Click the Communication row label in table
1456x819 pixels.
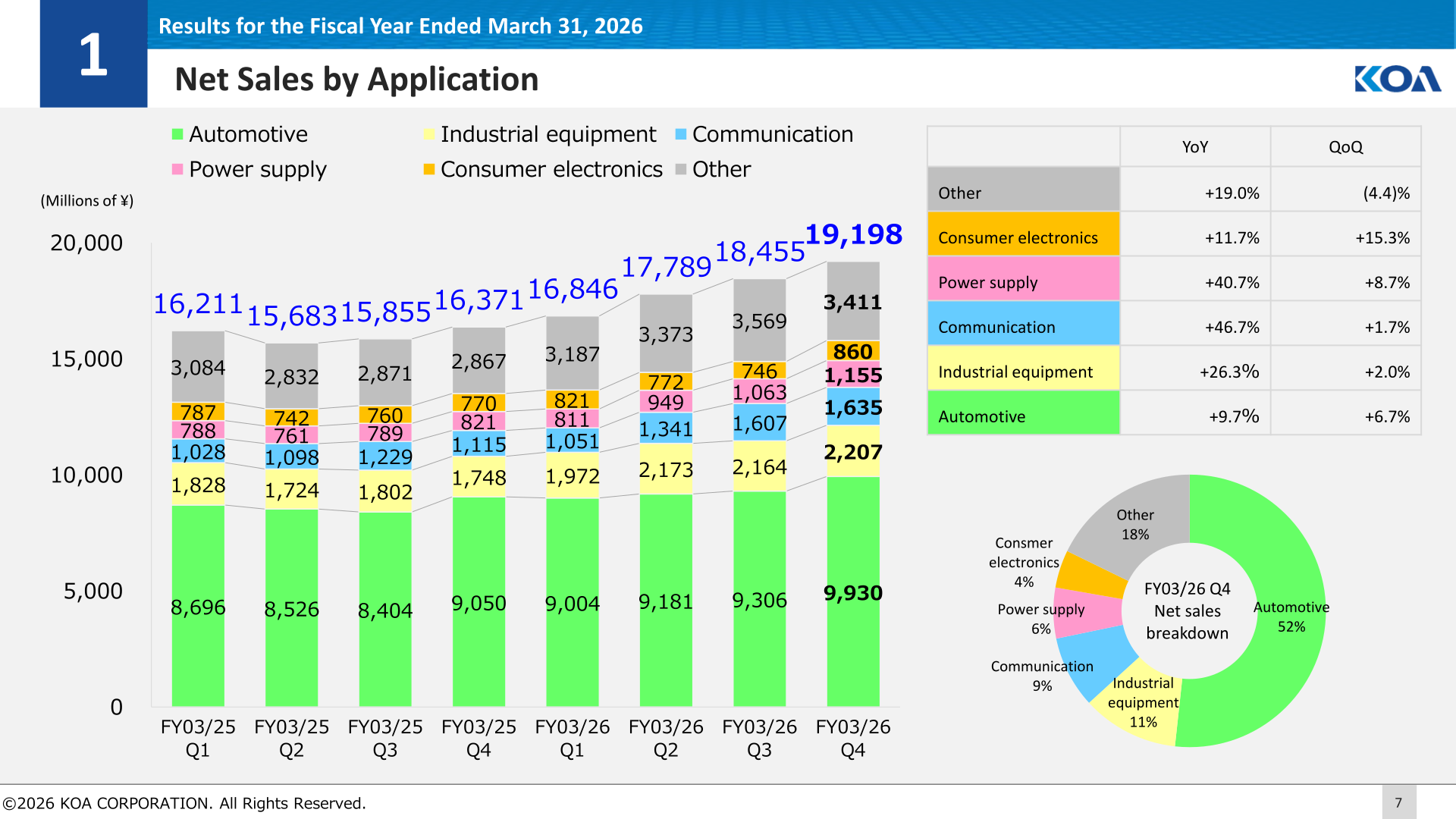click(1024, 323)
